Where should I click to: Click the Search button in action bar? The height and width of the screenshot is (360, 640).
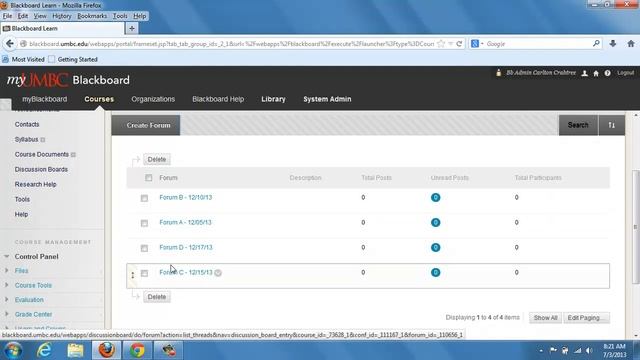tap(578, 125)
